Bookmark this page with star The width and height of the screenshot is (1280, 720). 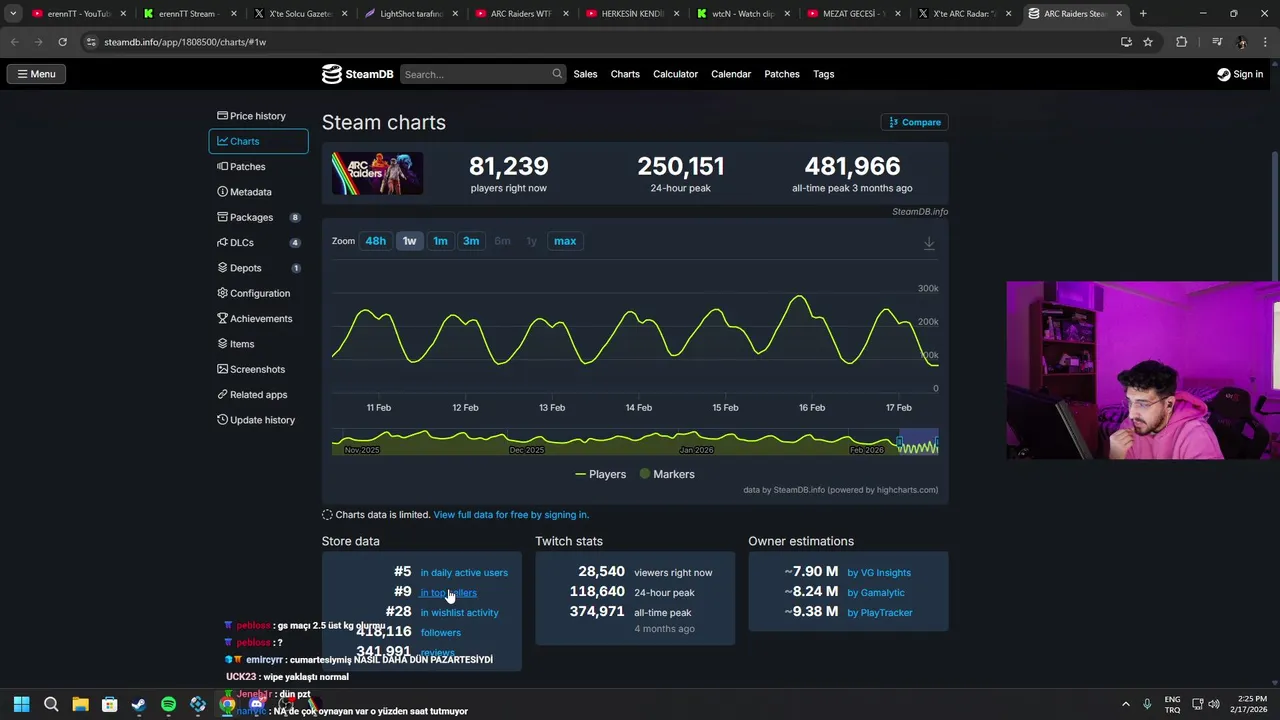1148,42
